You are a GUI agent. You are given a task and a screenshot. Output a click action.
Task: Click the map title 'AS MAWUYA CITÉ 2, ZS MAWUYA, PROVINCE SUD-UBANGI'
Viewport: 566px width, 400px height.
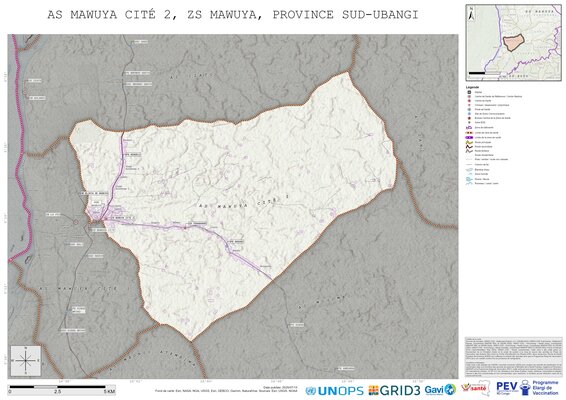tap(233, 15)
